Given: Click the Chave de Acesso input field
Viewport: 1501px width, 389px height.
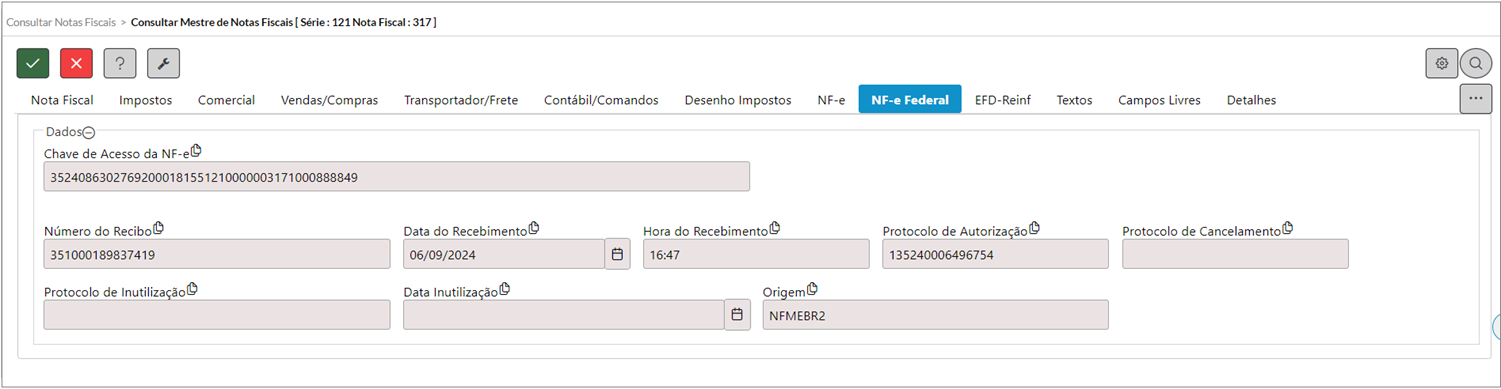Looking at the screenshot, I should point(397,176).
